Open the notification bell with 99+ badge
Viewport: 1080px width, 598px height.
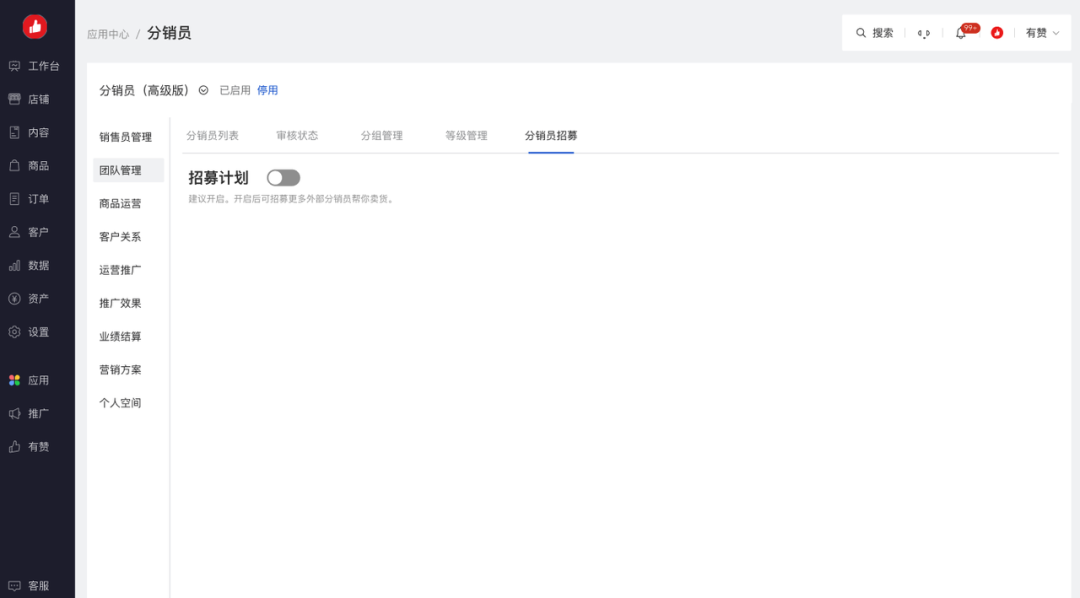(x=961, y=31)
